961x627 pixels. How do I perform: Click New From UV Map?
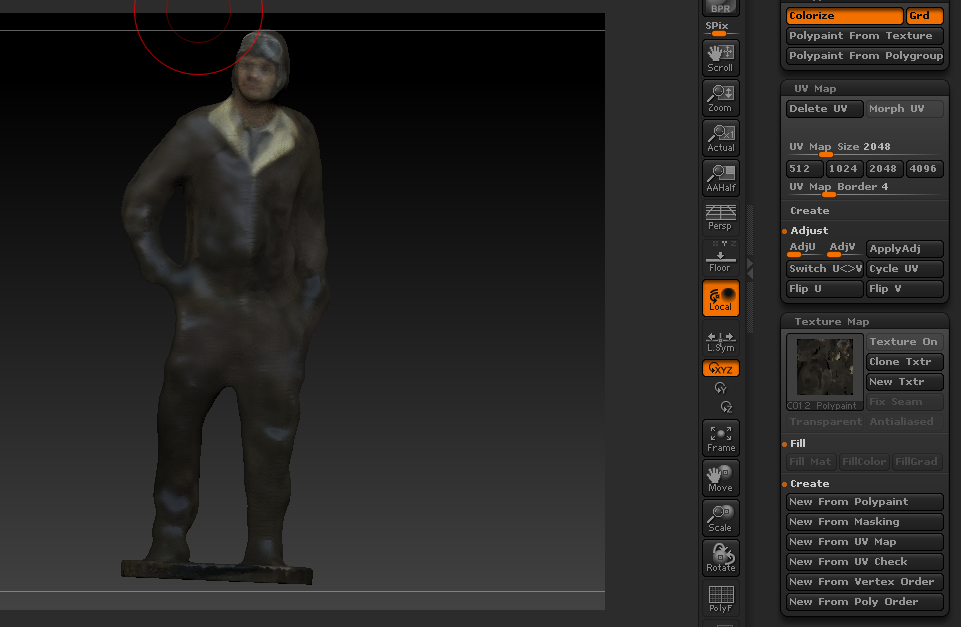coord(864,542)
